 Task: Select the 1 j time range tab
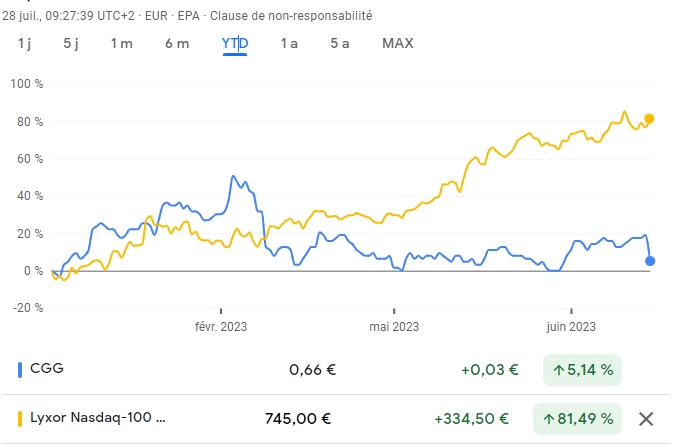(x=25, y=43)
